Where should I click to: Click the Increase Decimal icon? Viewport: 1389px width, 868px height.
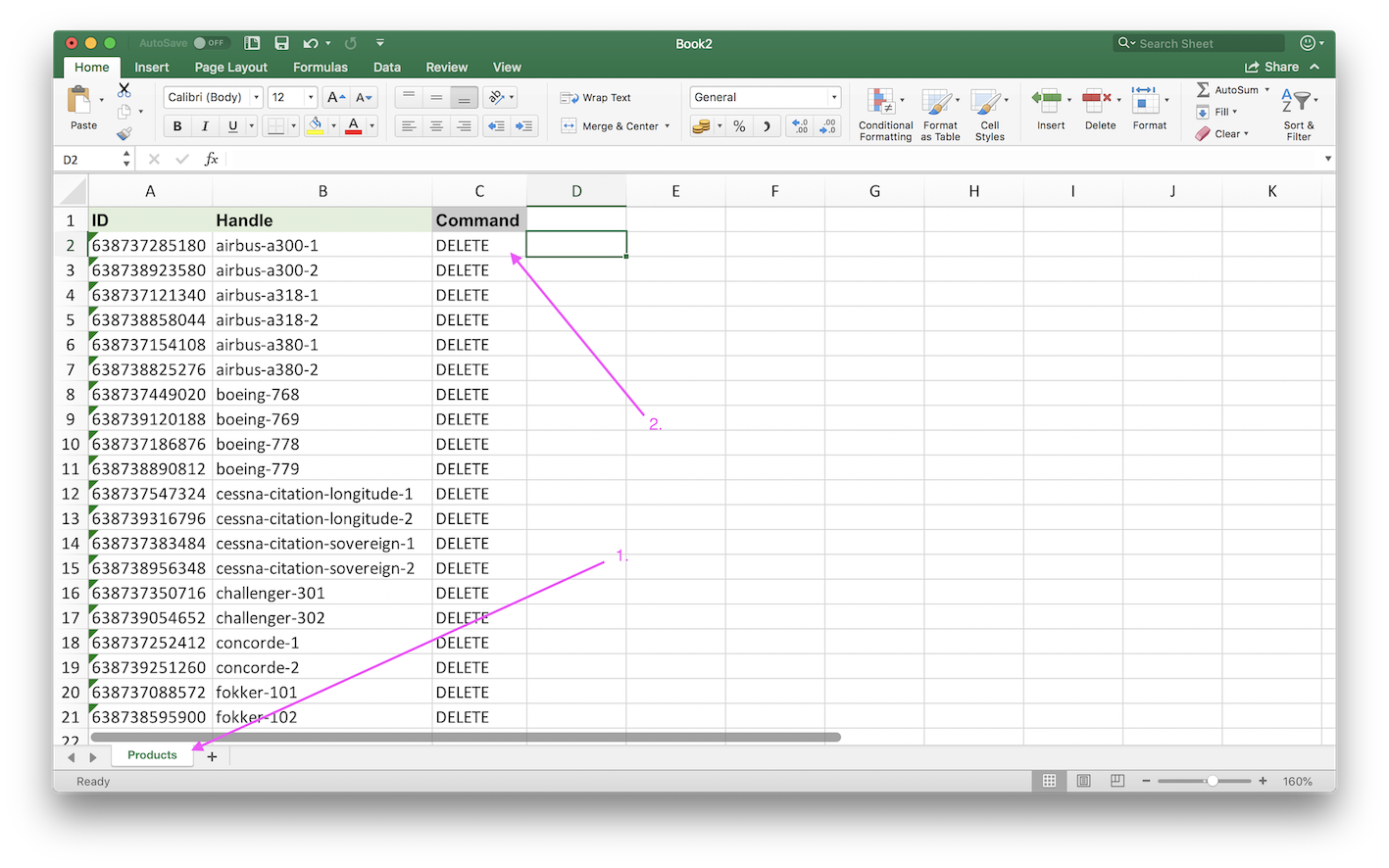point(801,125)
